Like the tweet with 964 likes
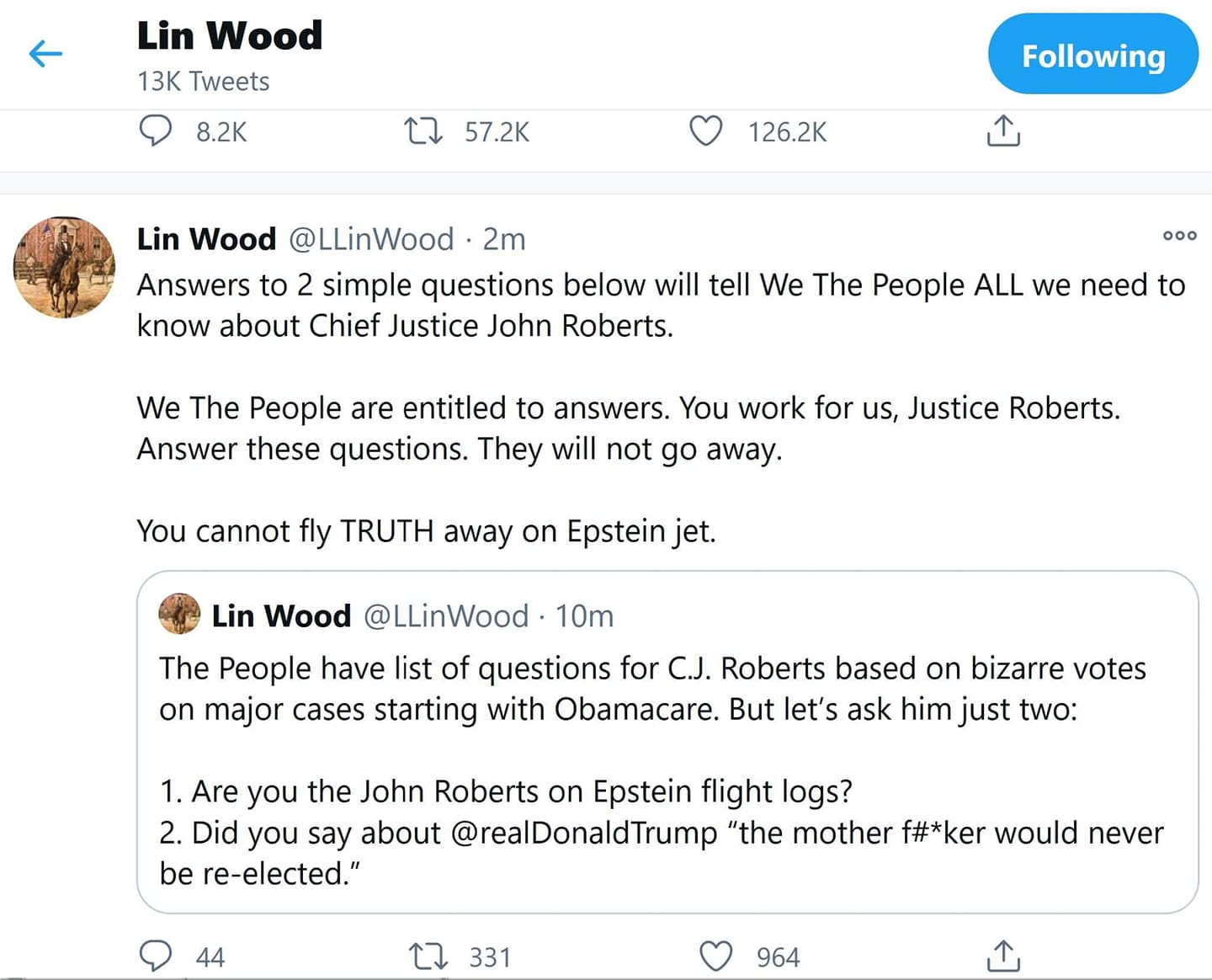1212x980 pixels. coord(715,956)
